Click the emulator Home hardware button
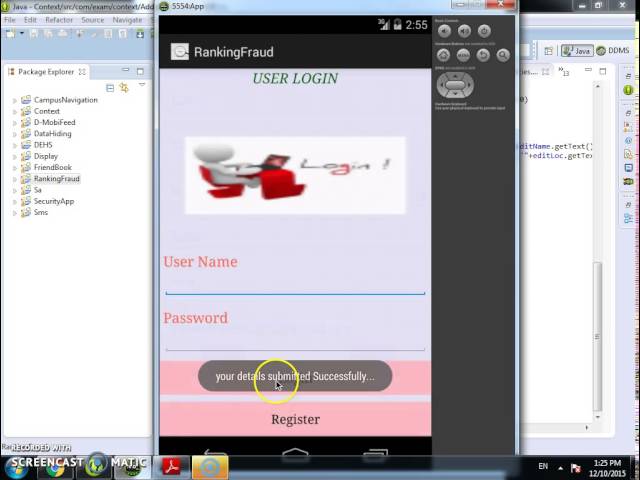Screen dimensions: 640x480 click(444, 55)
